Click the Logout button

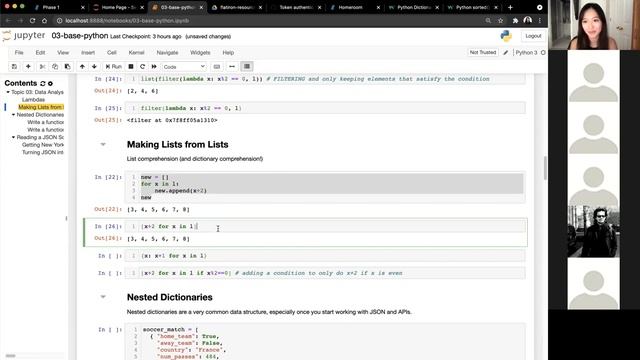point(533,36)
